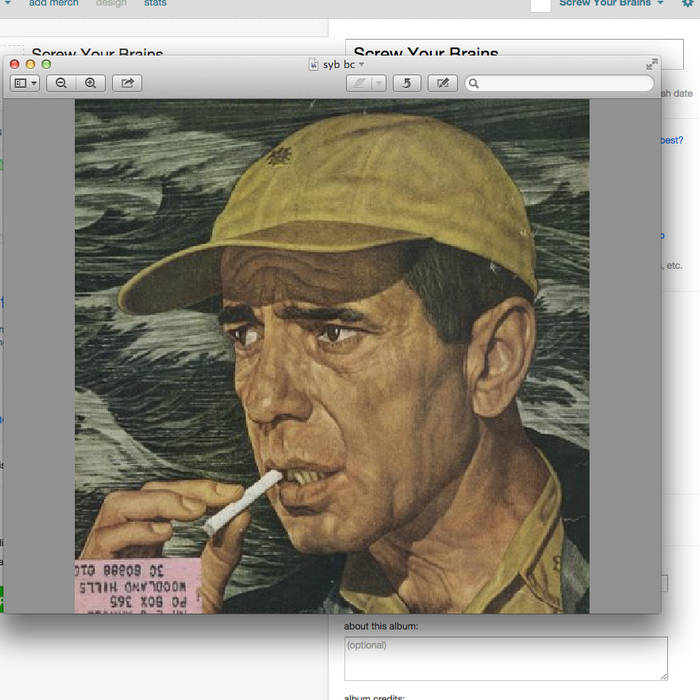The height and width of the screenshot is (700, 700).
Task: Click the document icon beside syb bc title
Action: [314, 64]
